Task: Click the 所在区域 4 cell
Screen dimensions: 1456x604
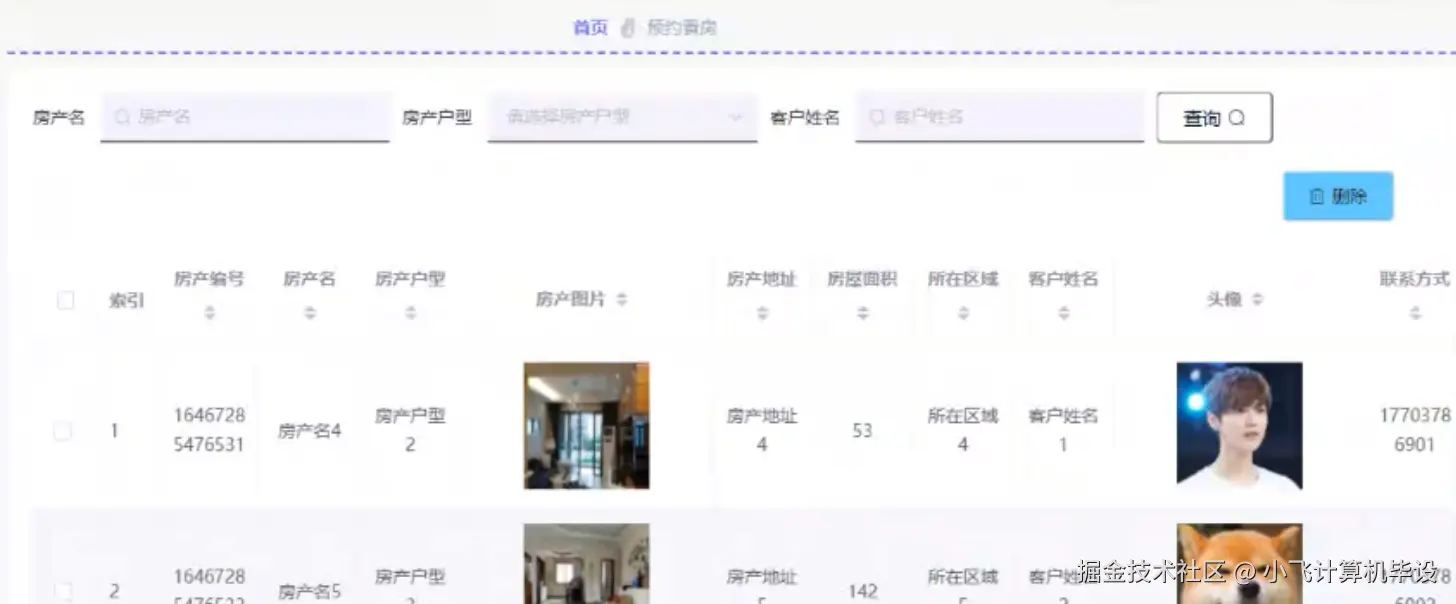Action: point(963,430)
